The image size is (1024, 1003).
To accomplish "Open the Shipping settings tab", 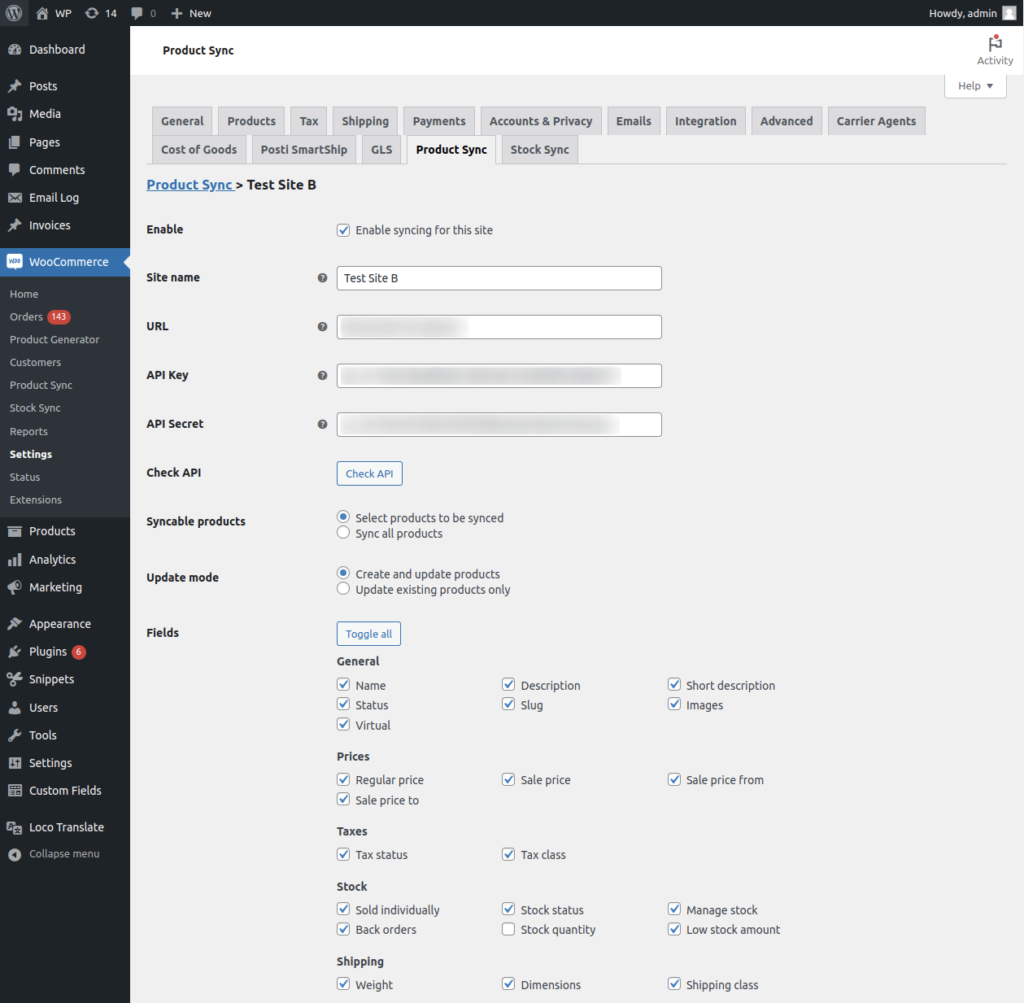I will tap(365, 120).
